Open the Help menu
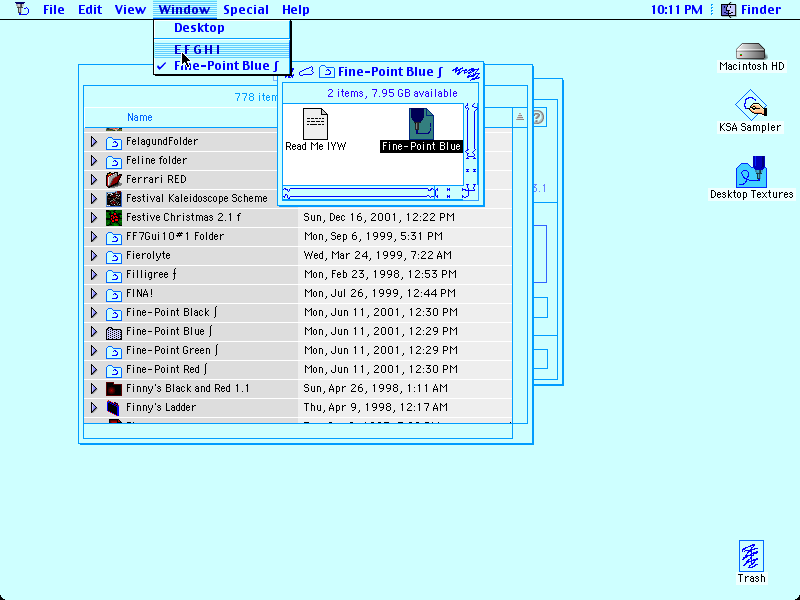This screenshot has height=600, width=800. (295, 10)
